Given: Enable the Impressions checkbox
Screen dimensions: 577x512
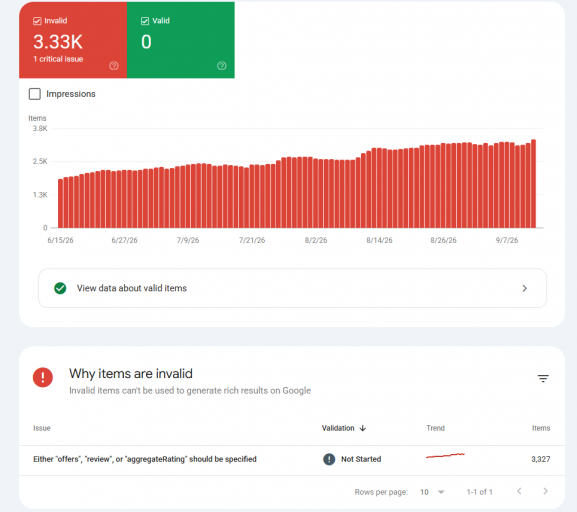Looking at the screenshot, I should 35,94.
